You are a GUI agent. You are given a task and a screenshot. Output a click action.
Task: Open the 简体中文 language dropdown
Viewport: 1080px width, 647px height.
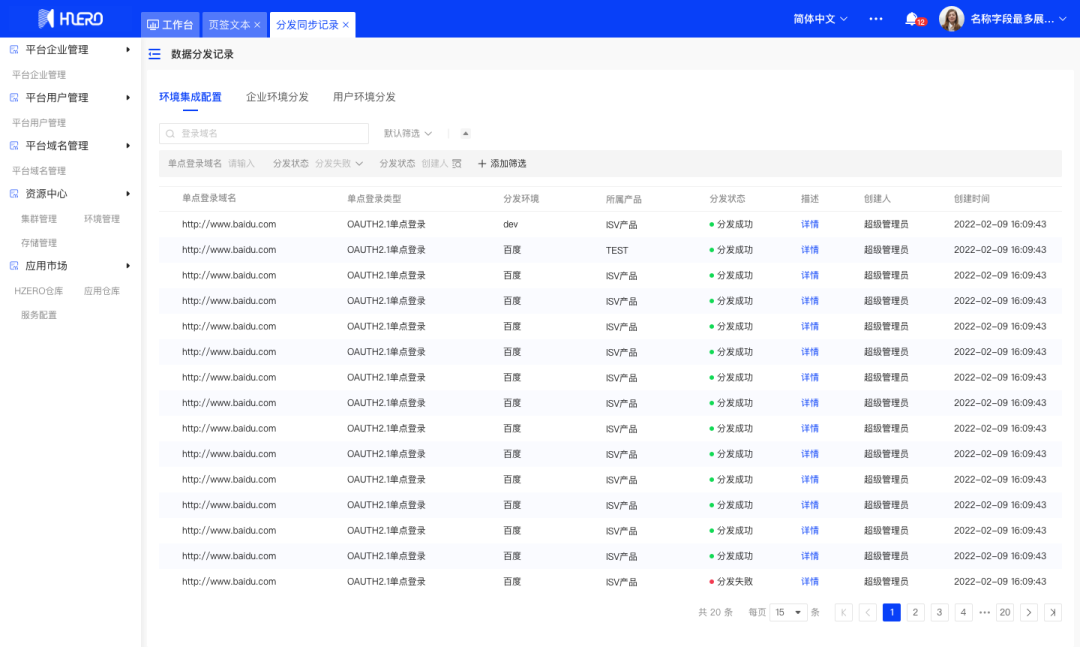coord(820,19)
